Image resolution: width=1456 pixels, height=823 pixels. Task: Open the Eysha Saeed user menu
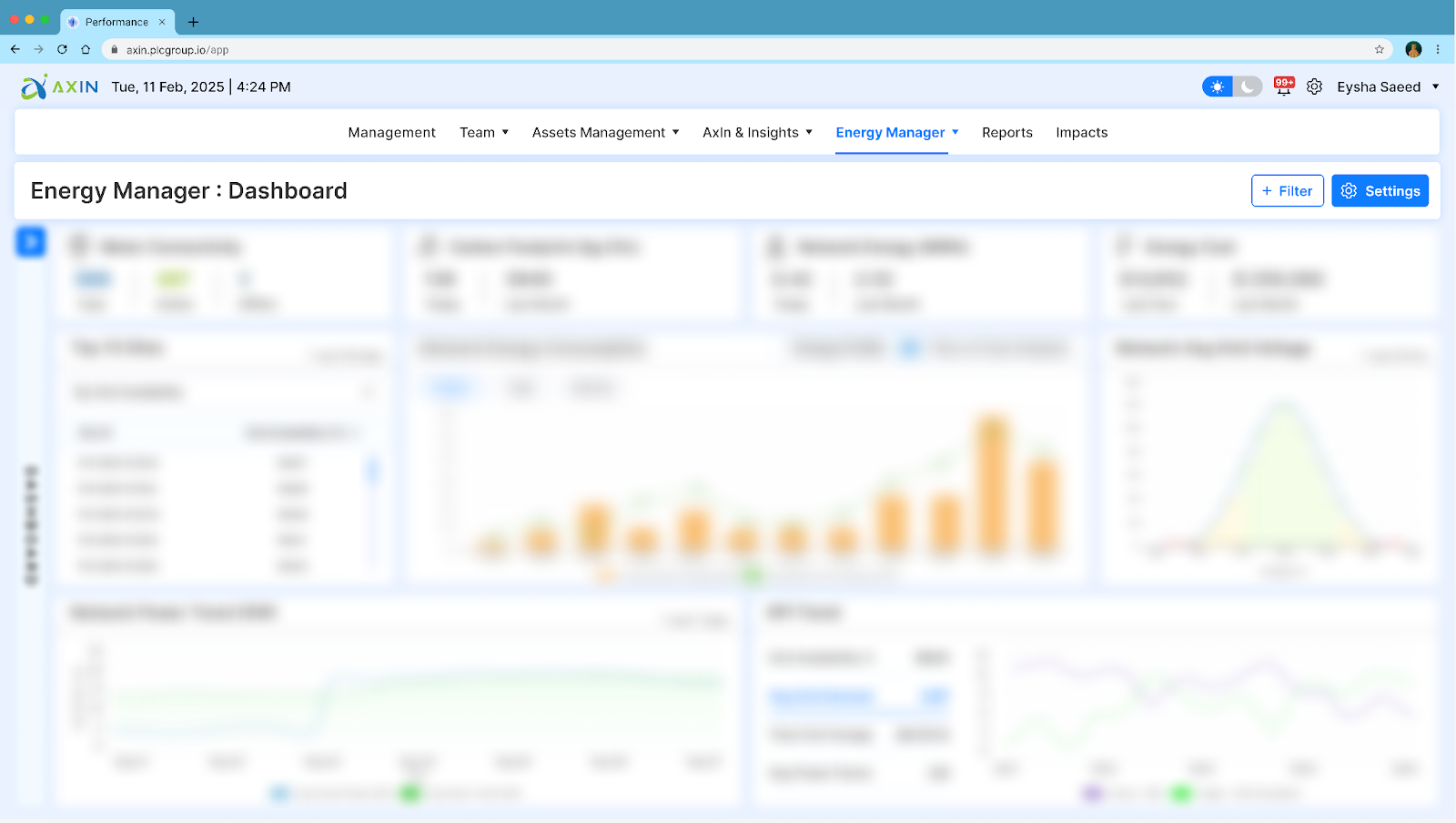point(1387,87)
